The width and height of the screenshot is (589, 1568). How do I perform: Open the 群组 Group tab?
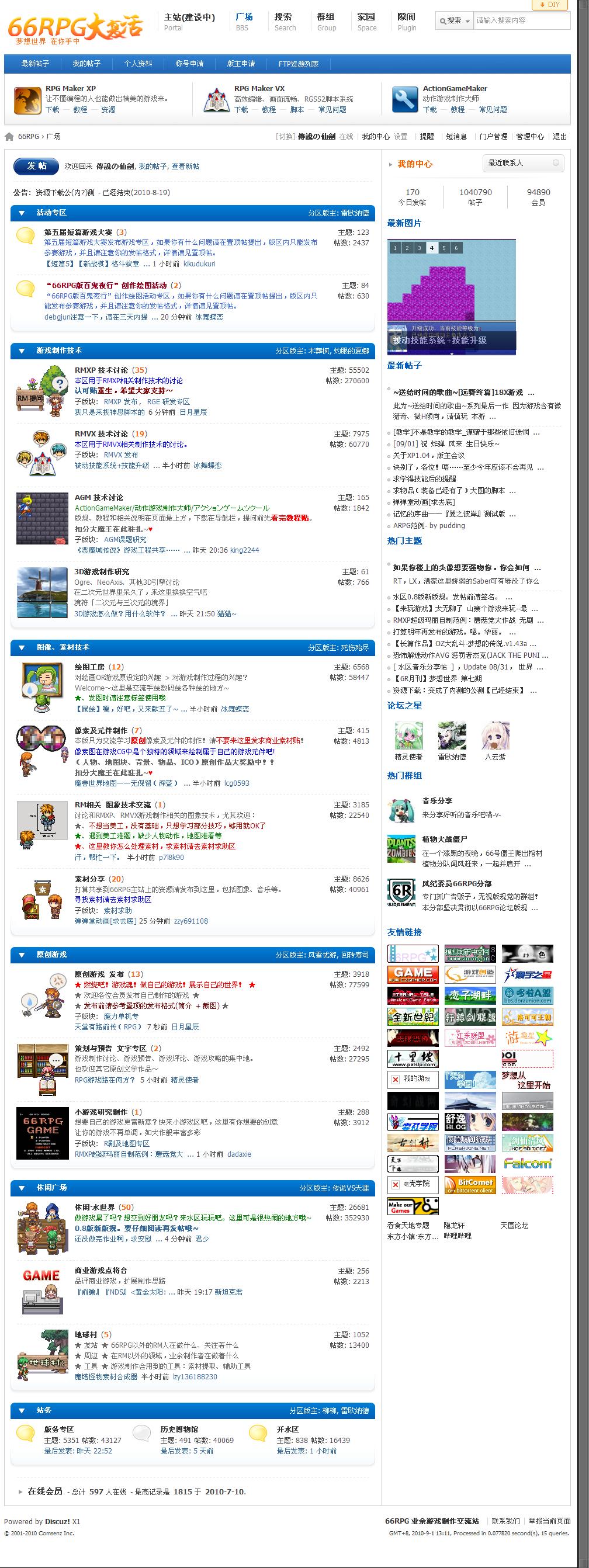pyautogui.click(x=327, y=22)
